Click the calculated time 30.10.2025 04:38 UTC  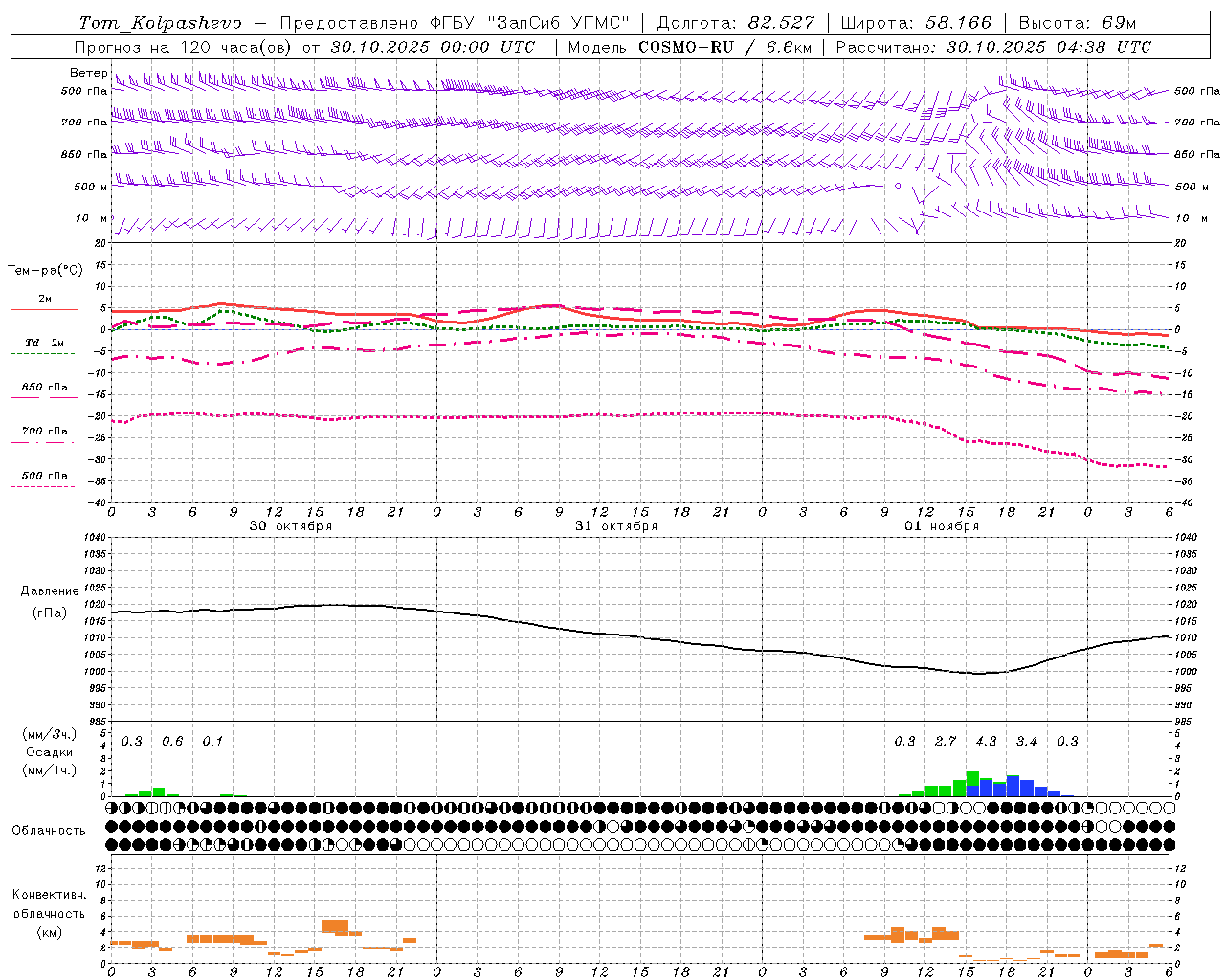pos(1049,47)
